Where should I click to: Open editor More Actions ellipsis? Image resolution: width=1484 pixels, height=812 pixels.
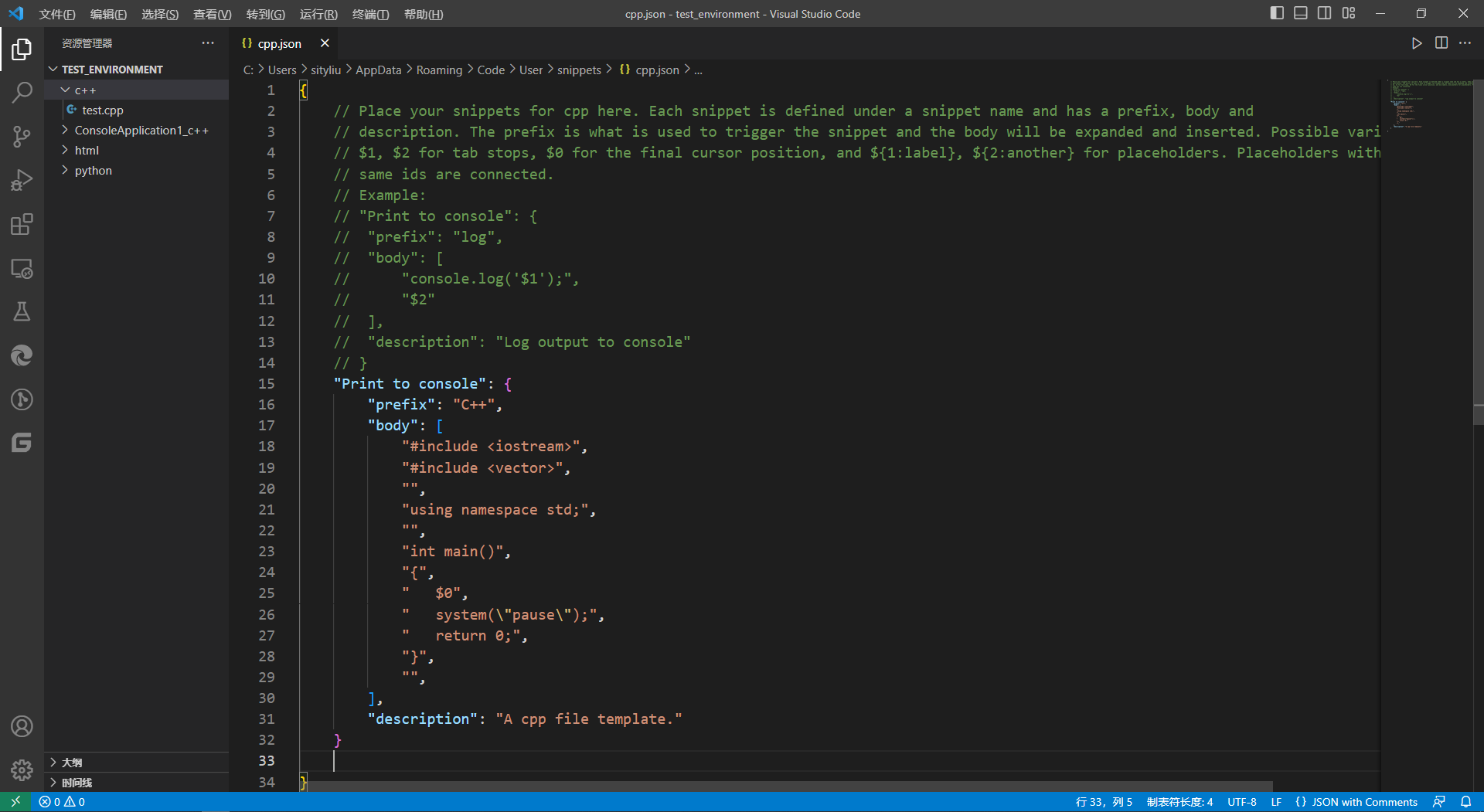[x=1465, y=43]
